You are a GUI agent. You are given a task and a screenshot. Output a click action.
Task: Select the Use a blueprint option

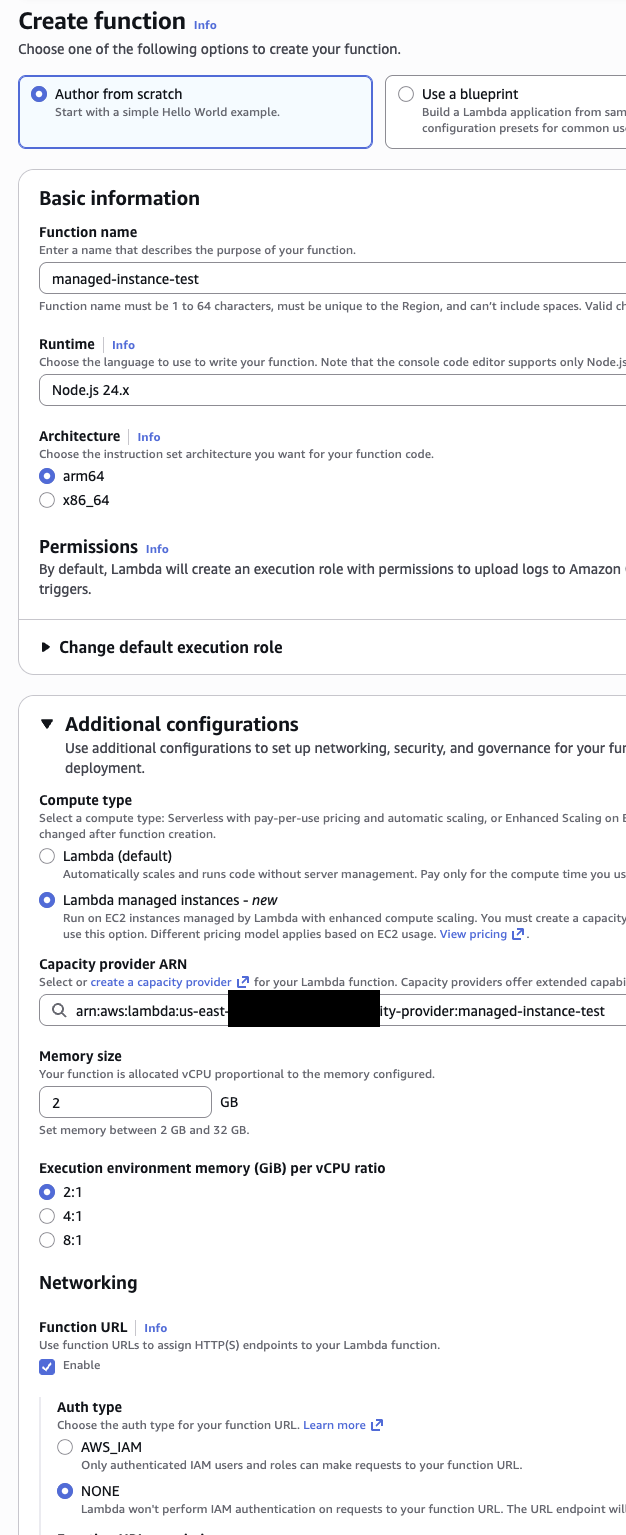point(406,93)
